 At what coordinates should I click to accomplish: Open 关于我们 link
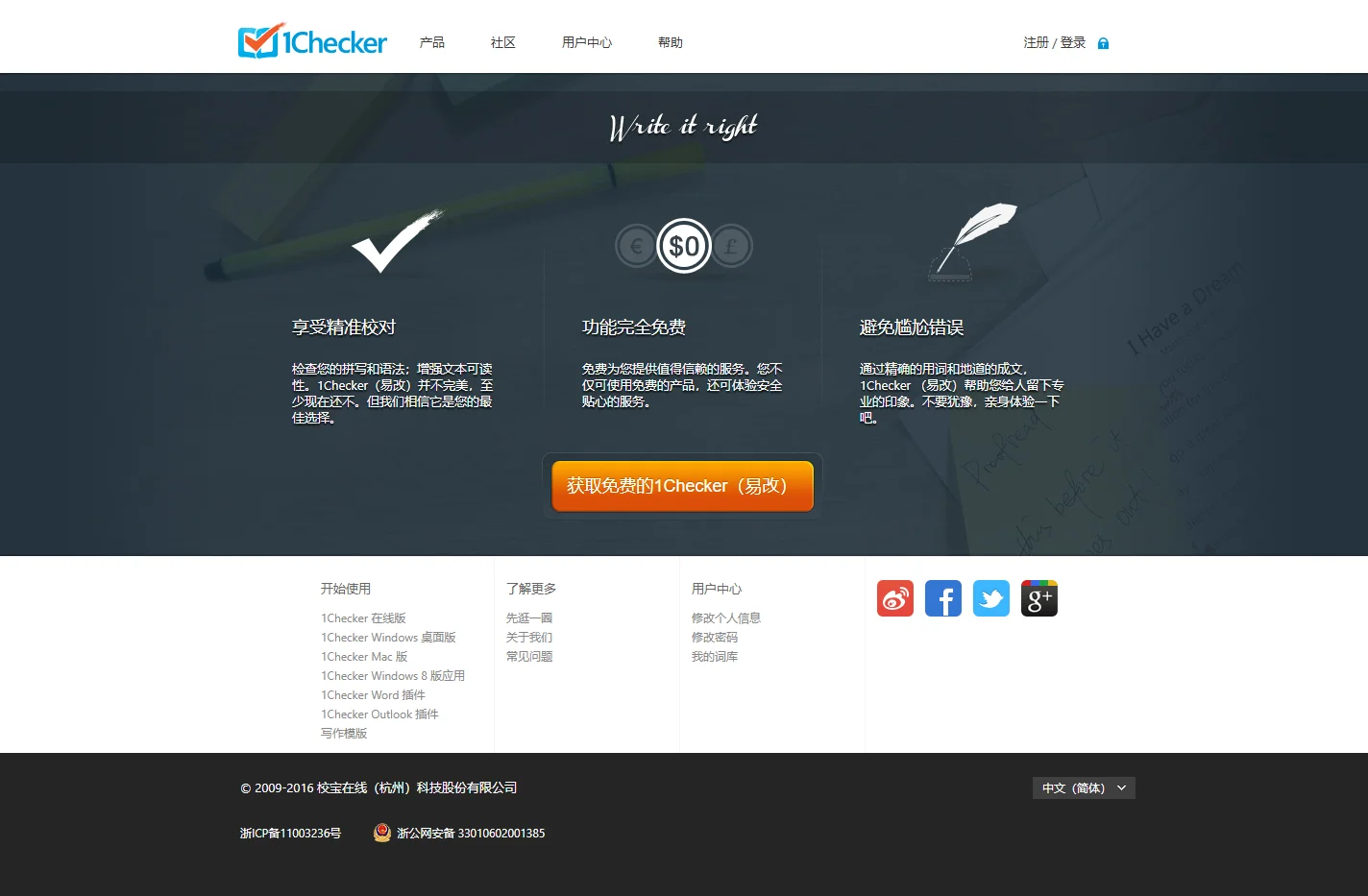pos(529,637)
